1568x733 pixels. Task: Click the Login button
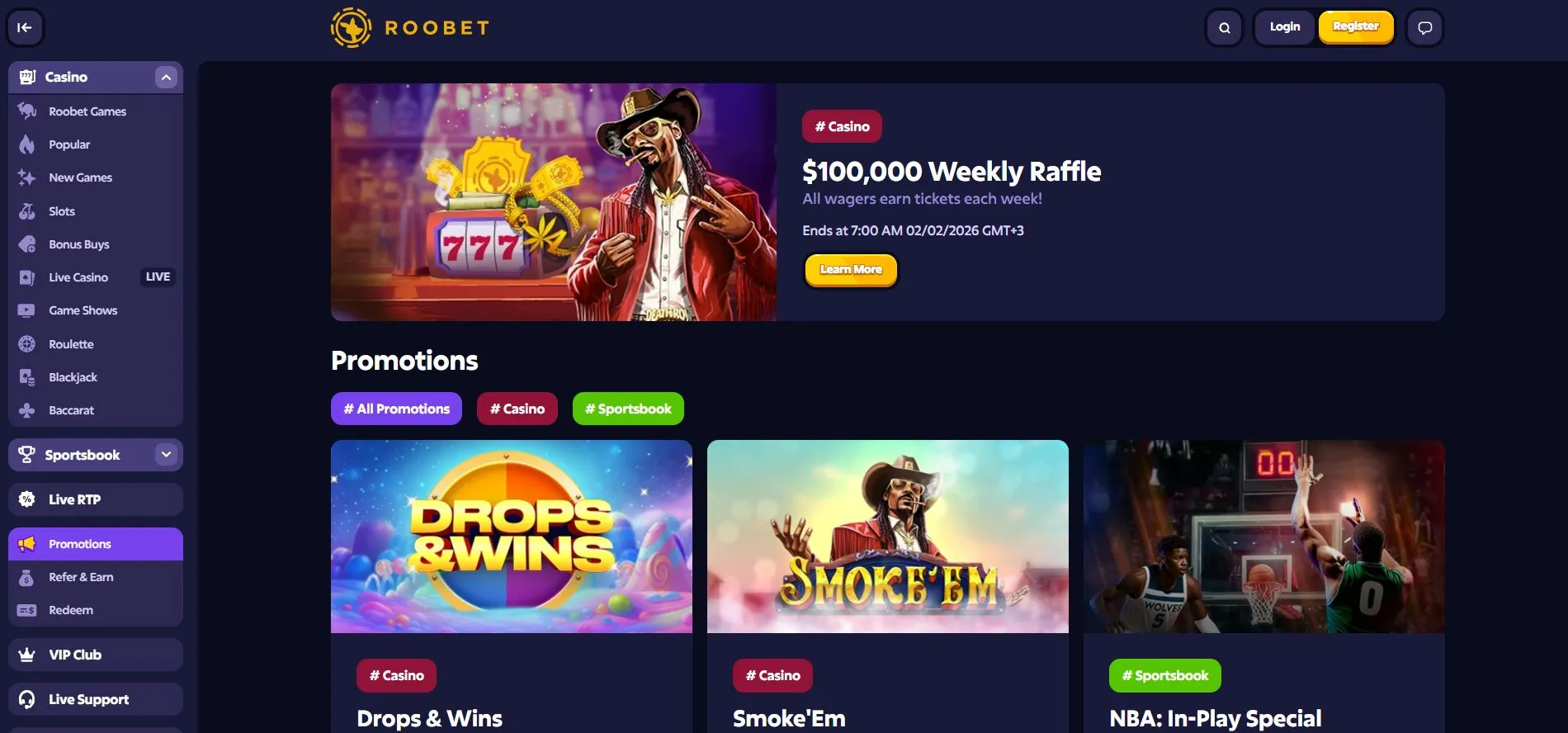(x=1285, y=26)
